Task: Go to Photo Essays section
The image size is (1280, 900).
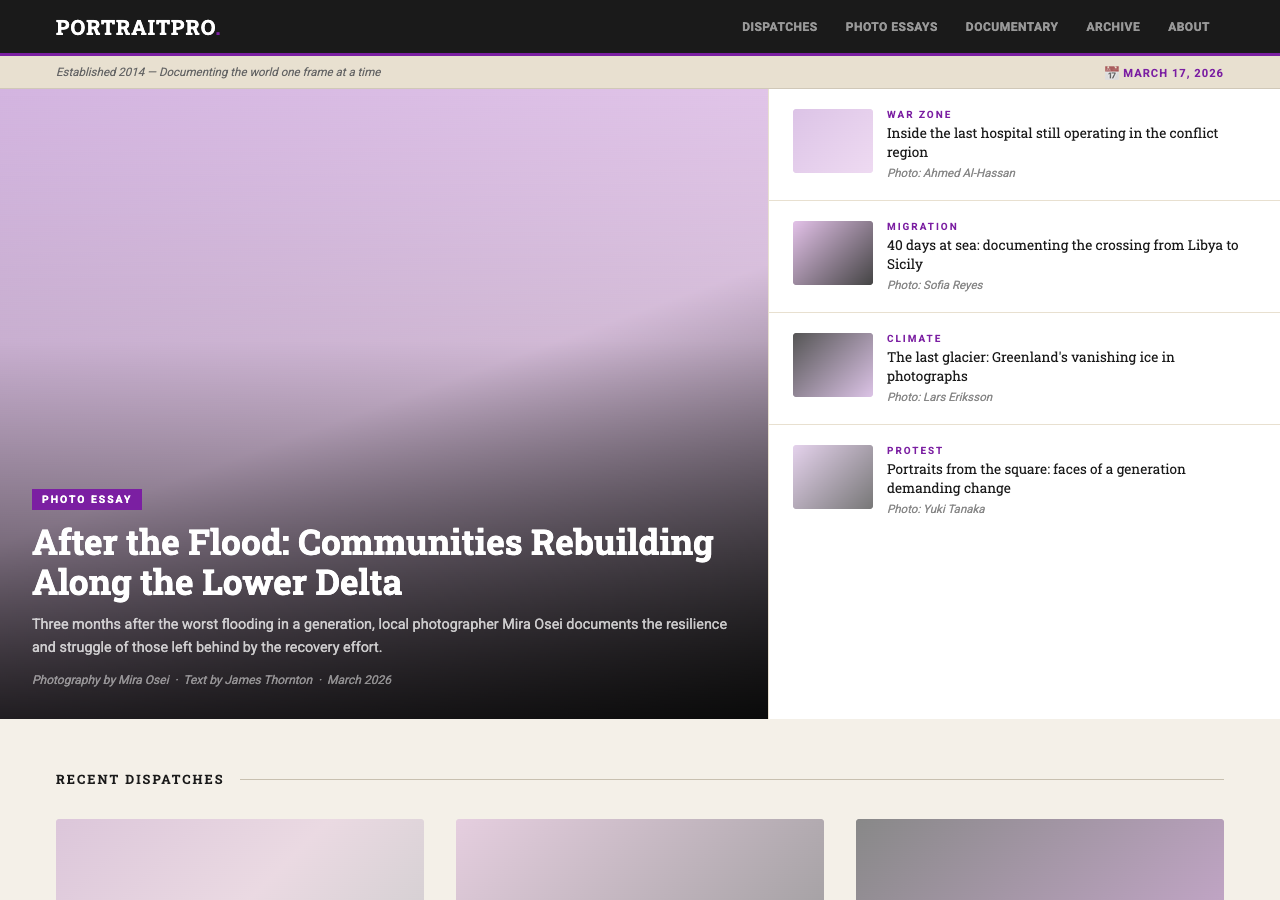Action: tap(891, 27)
